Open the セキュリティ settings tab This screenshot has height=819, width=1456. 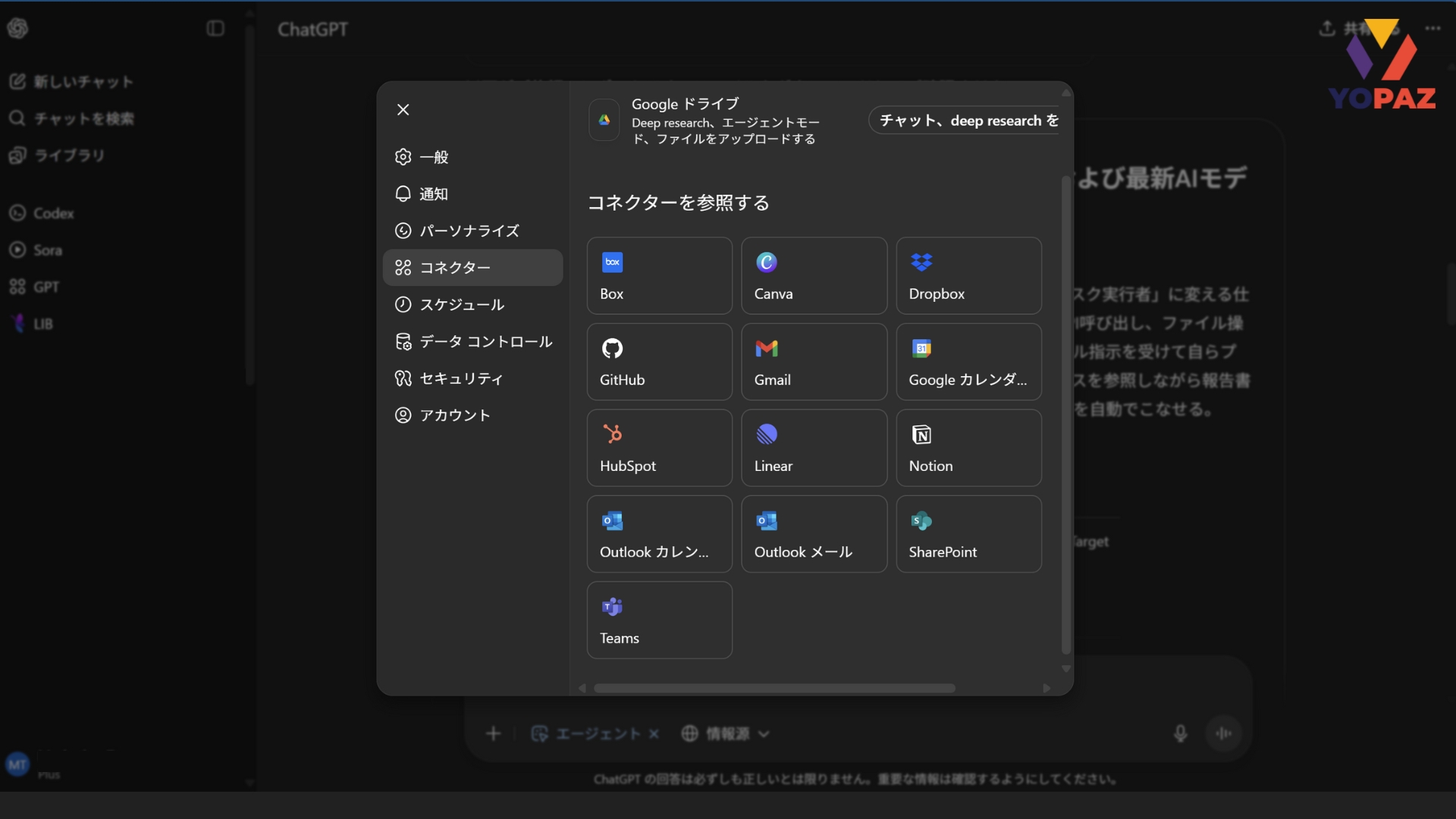coord(472,378)
